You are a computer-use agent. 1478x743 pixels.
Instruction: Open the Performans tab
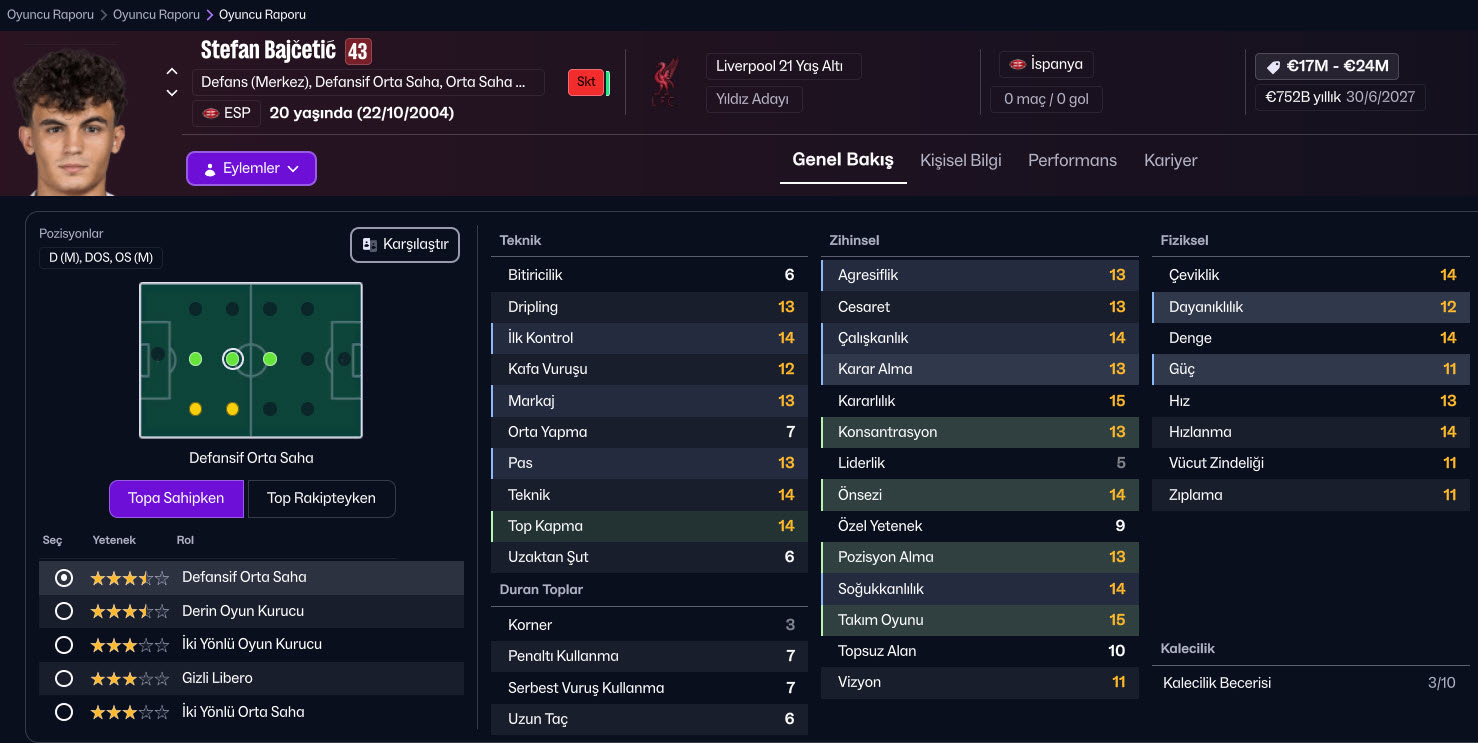click(1072, 160)
